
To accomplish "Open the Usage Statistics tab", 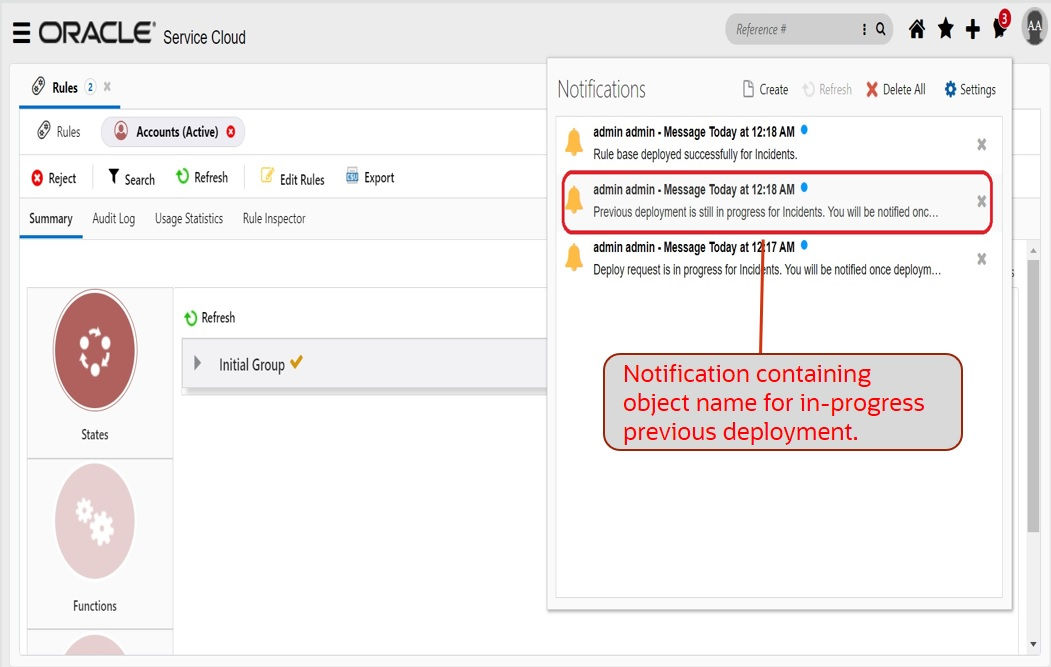I will pyautogui.click(x=189, y=219).
